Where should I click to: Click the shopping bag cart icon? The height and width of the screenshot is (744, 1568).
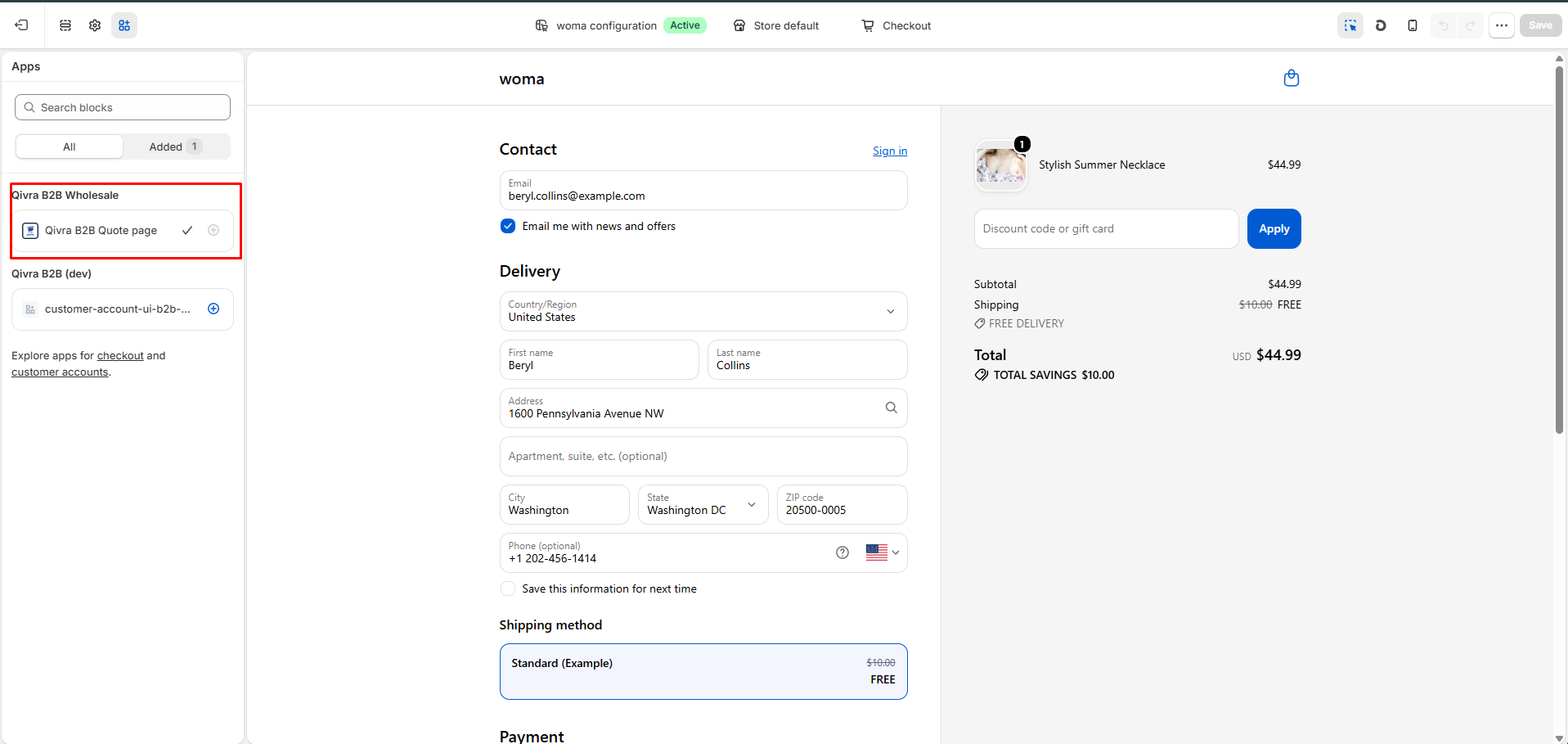(1292, 78)
